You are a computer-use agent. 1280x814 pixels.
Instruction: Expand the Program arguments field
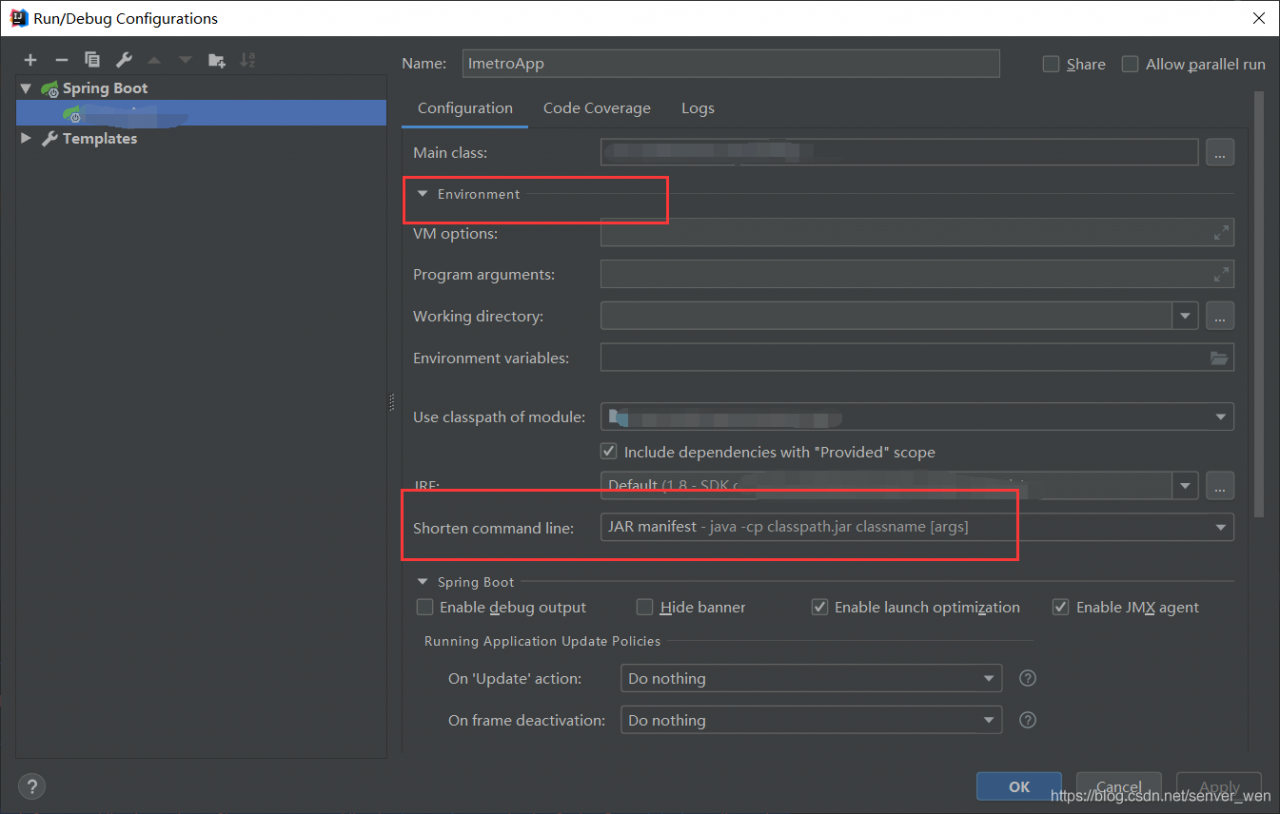[x=1221, y=274]
